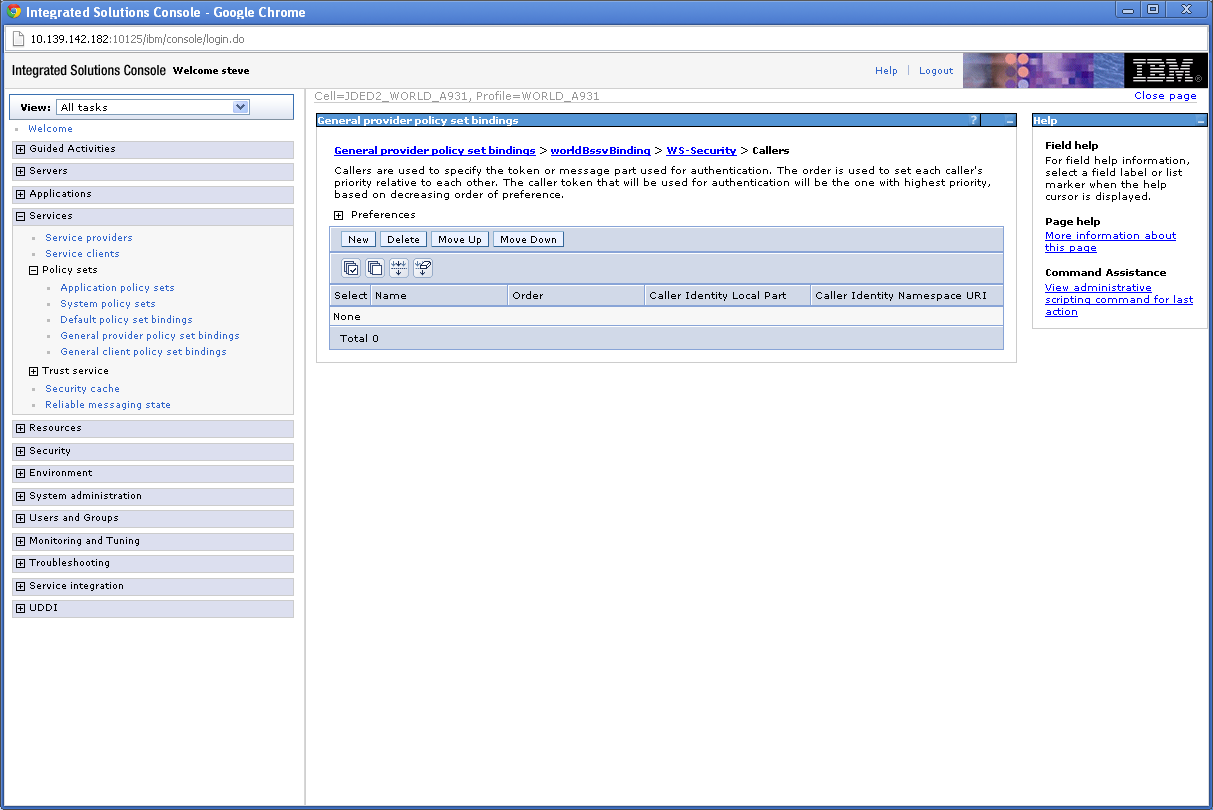The width and height of the screenshot is (1213, 810).
Task: Open Service clients in navigation
Action: point(82,254)
